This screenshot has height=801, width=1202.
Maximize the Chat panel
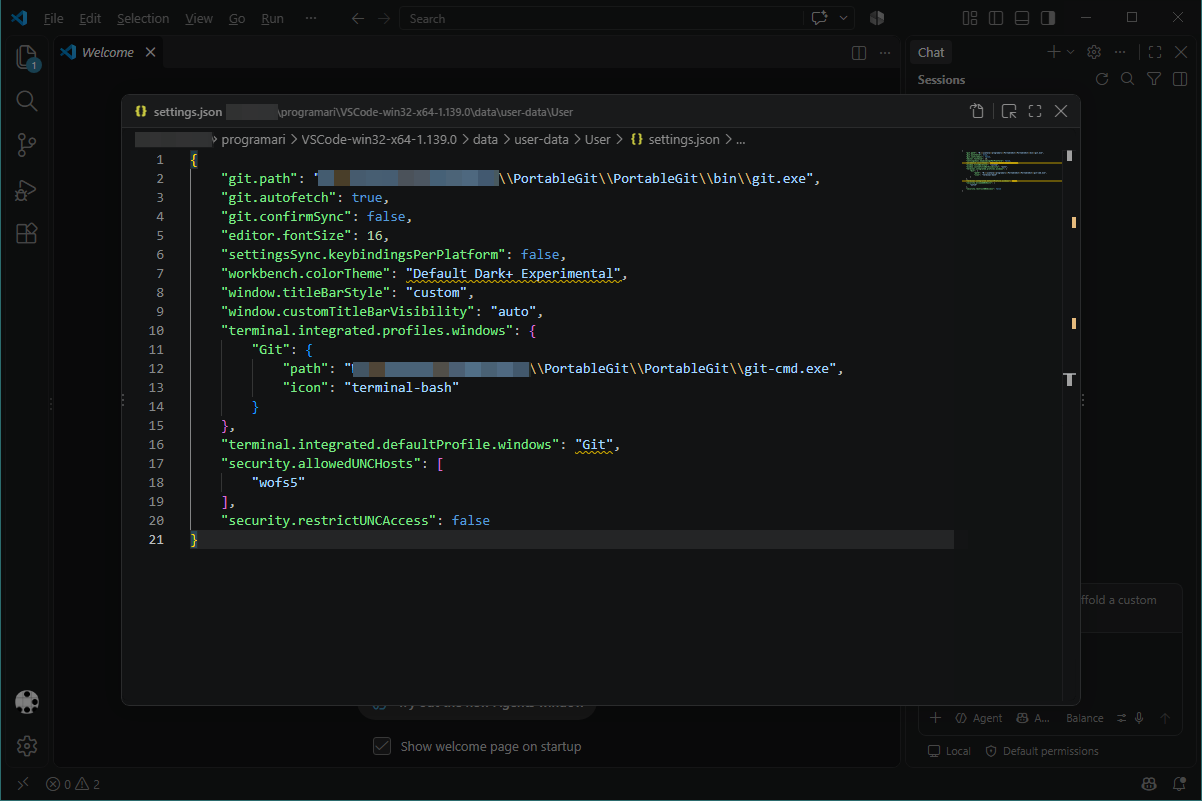click(x=1154, y=52)
